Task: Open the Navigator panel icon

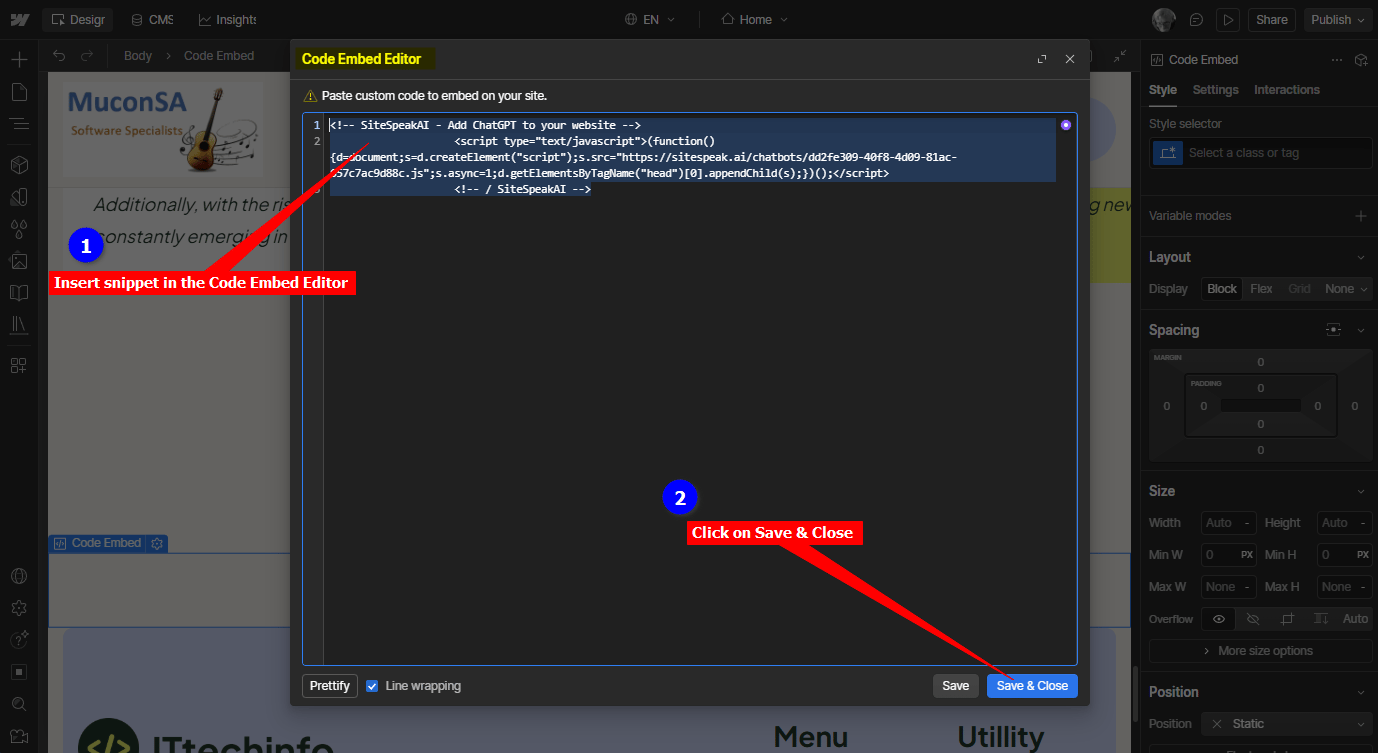Action: [x=19, y=124]
